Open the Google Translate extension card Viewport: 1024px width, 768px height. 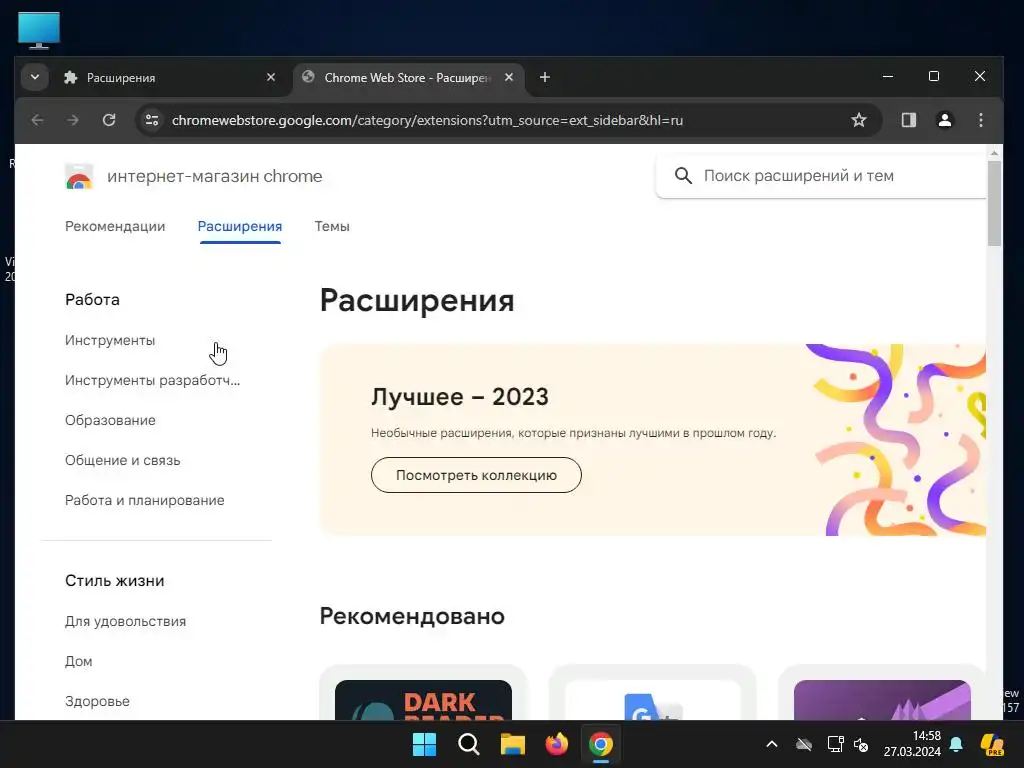[652, 693]
